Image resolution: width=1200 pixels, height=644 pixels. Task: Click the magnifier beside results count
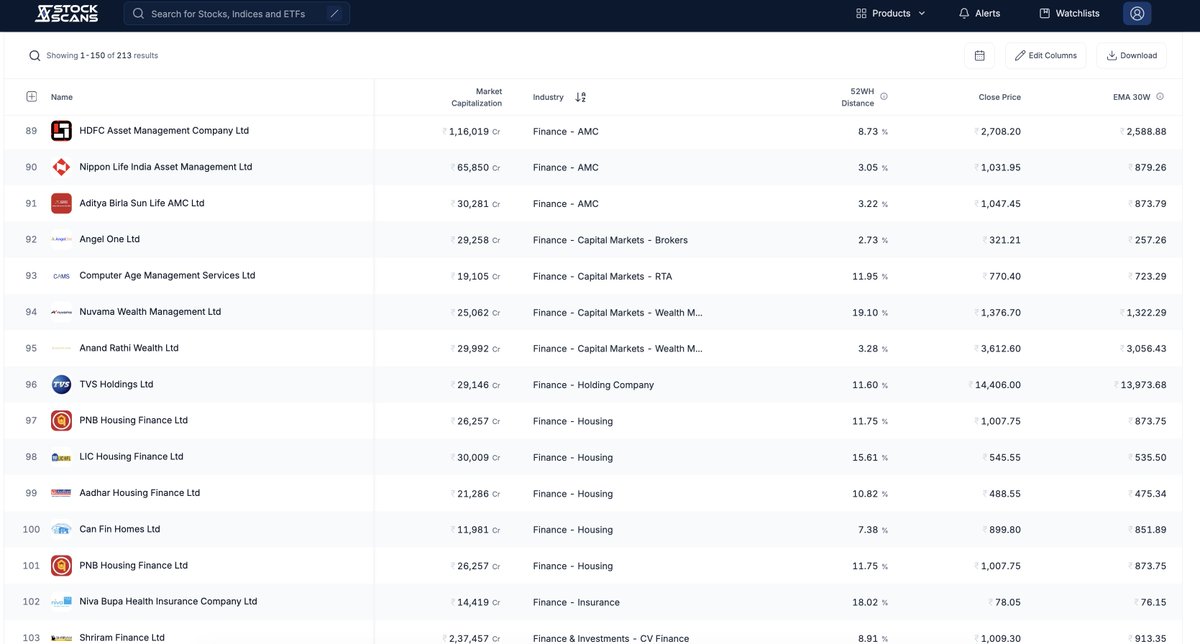click(x=35, y=56)
